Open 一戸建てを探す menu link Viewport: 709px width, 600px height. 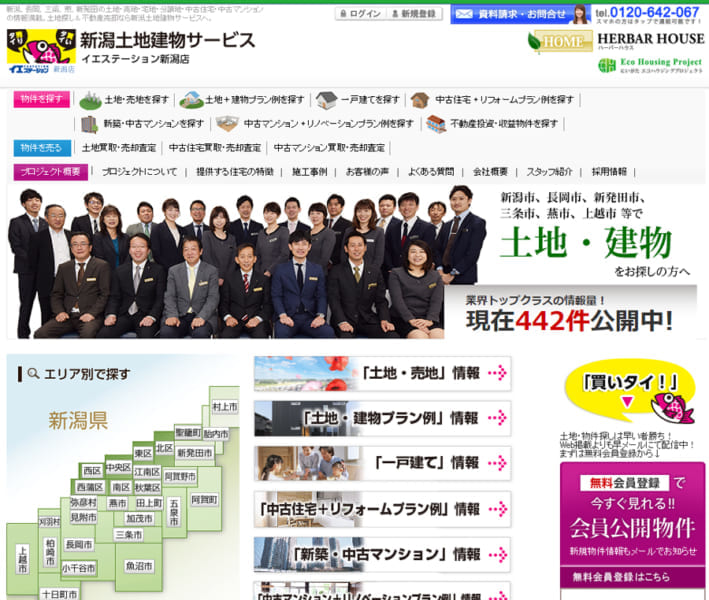(x=370, y=99)
